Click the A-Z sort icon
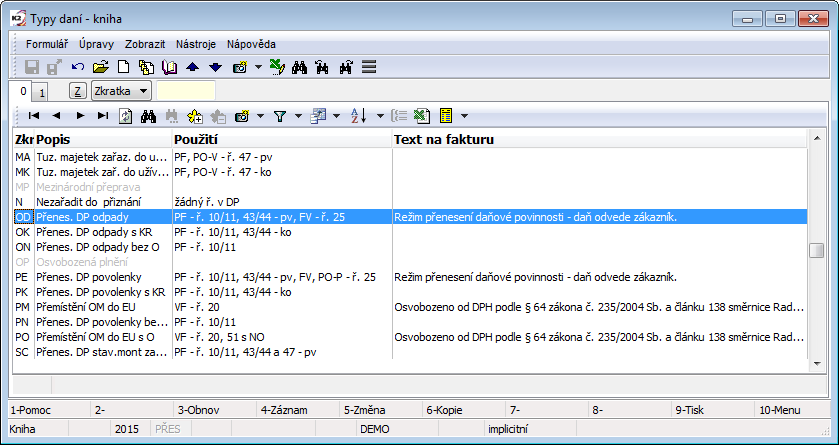 [x=357, y=116]
